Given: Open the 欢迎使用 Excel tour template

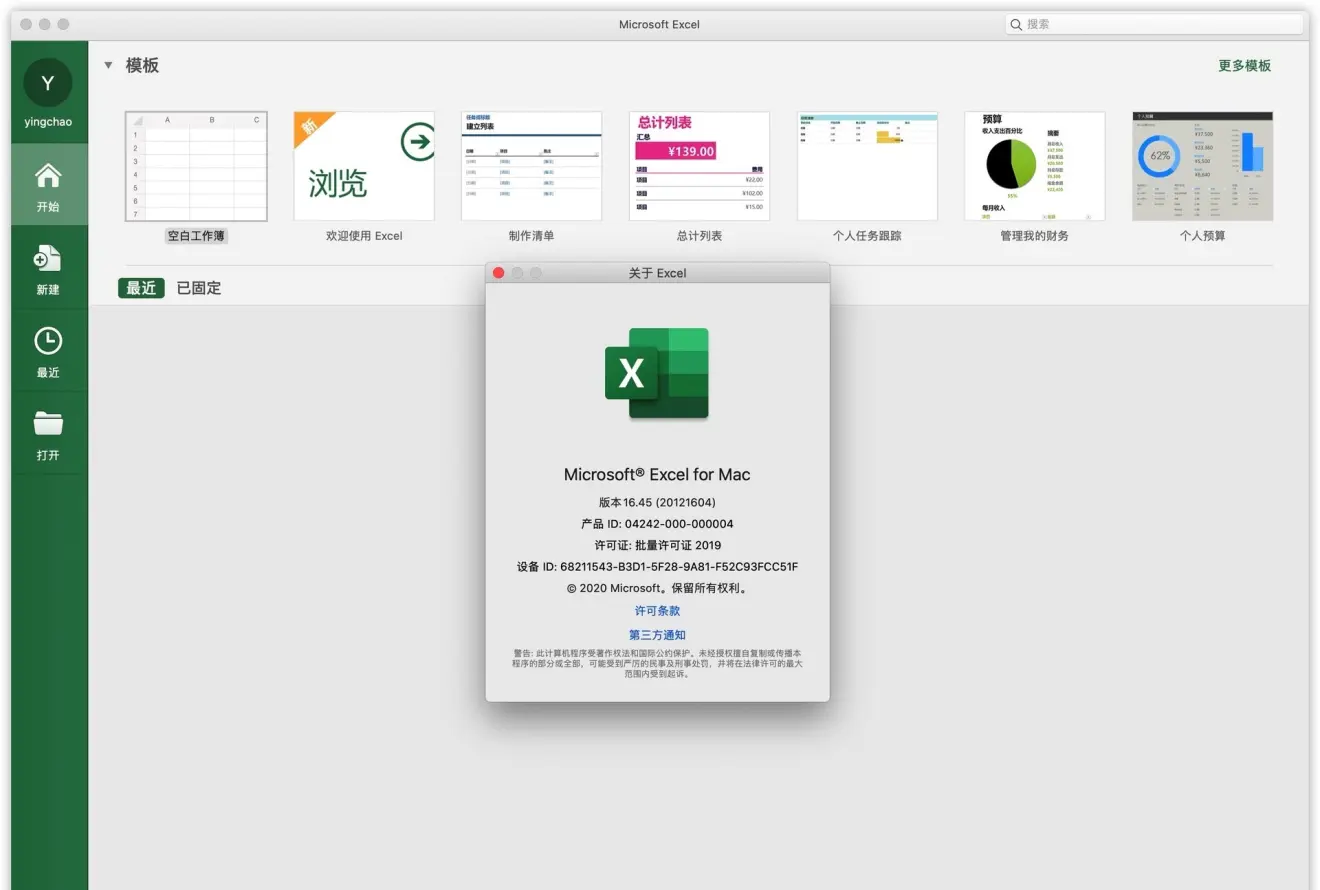Looking at the screenshot, I should click(x=364, y=166).
